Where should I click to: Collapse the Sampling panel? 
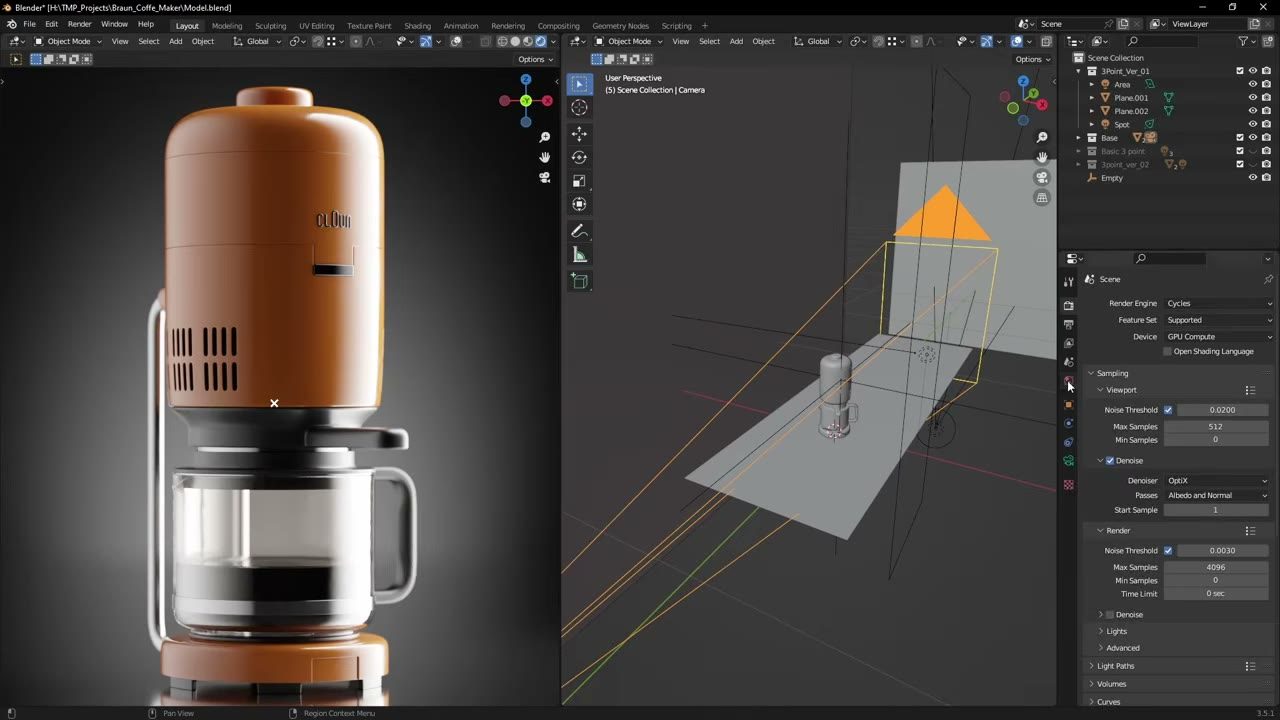click(x=1112, y=373)
